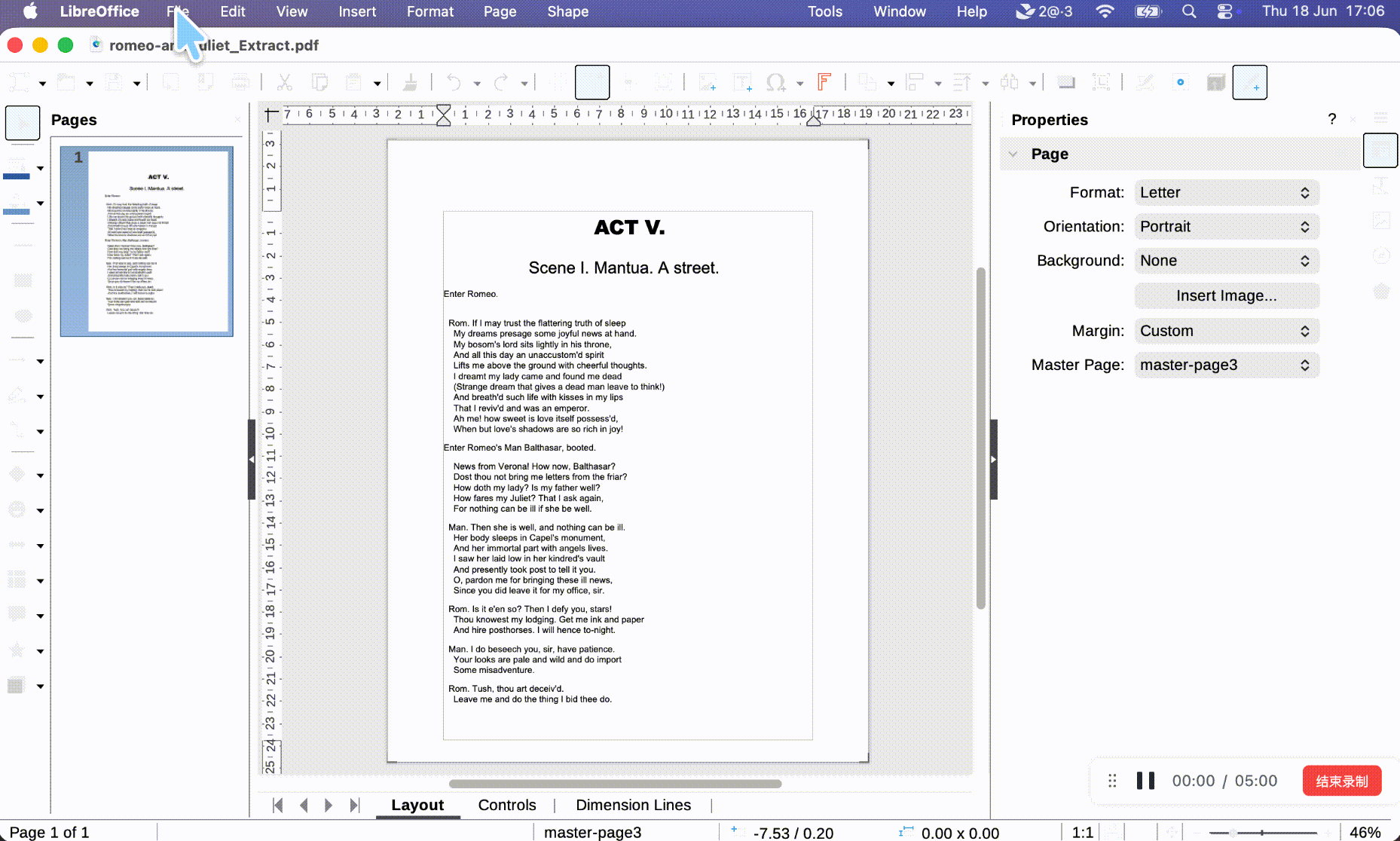Open the Paste options dropdown arrow
Viewport: 1400px width, 841px height.
[377, 83]
